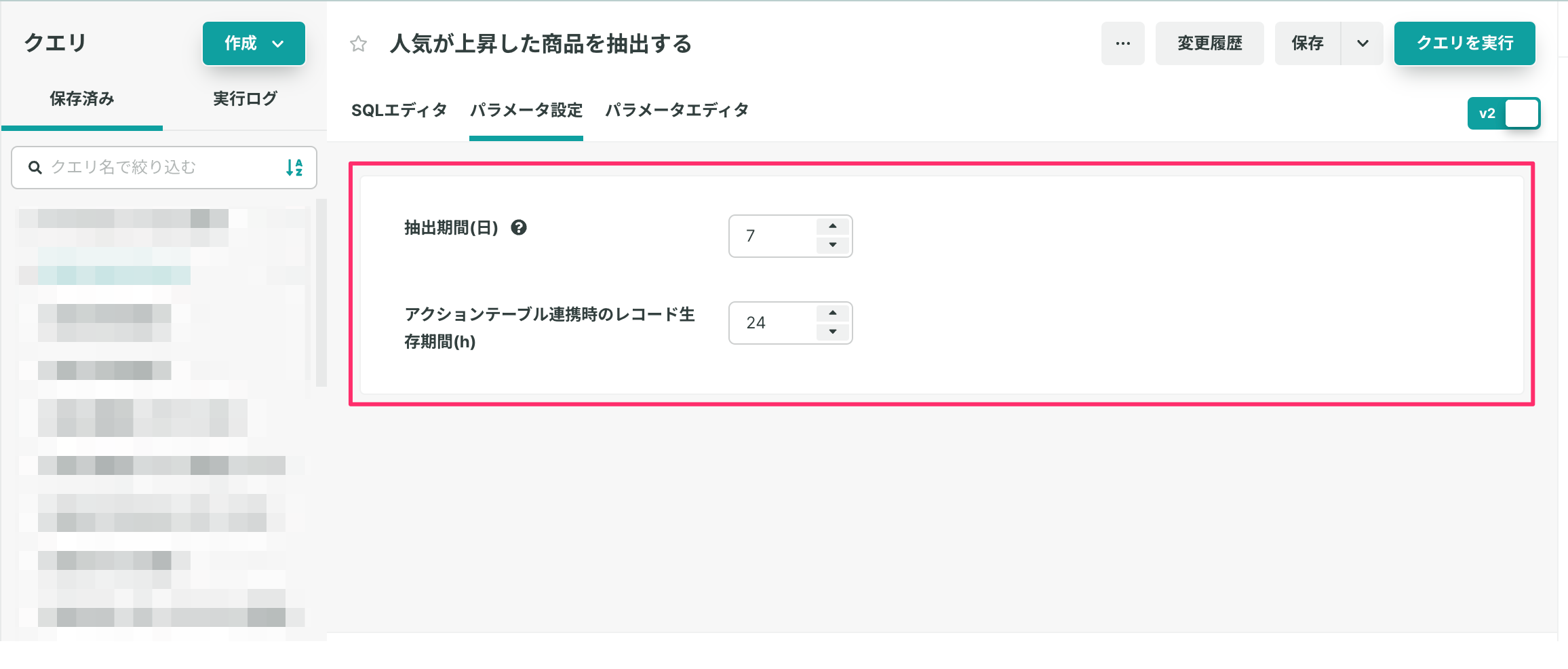Toggle the v2 switch

tap(1504, 113)
